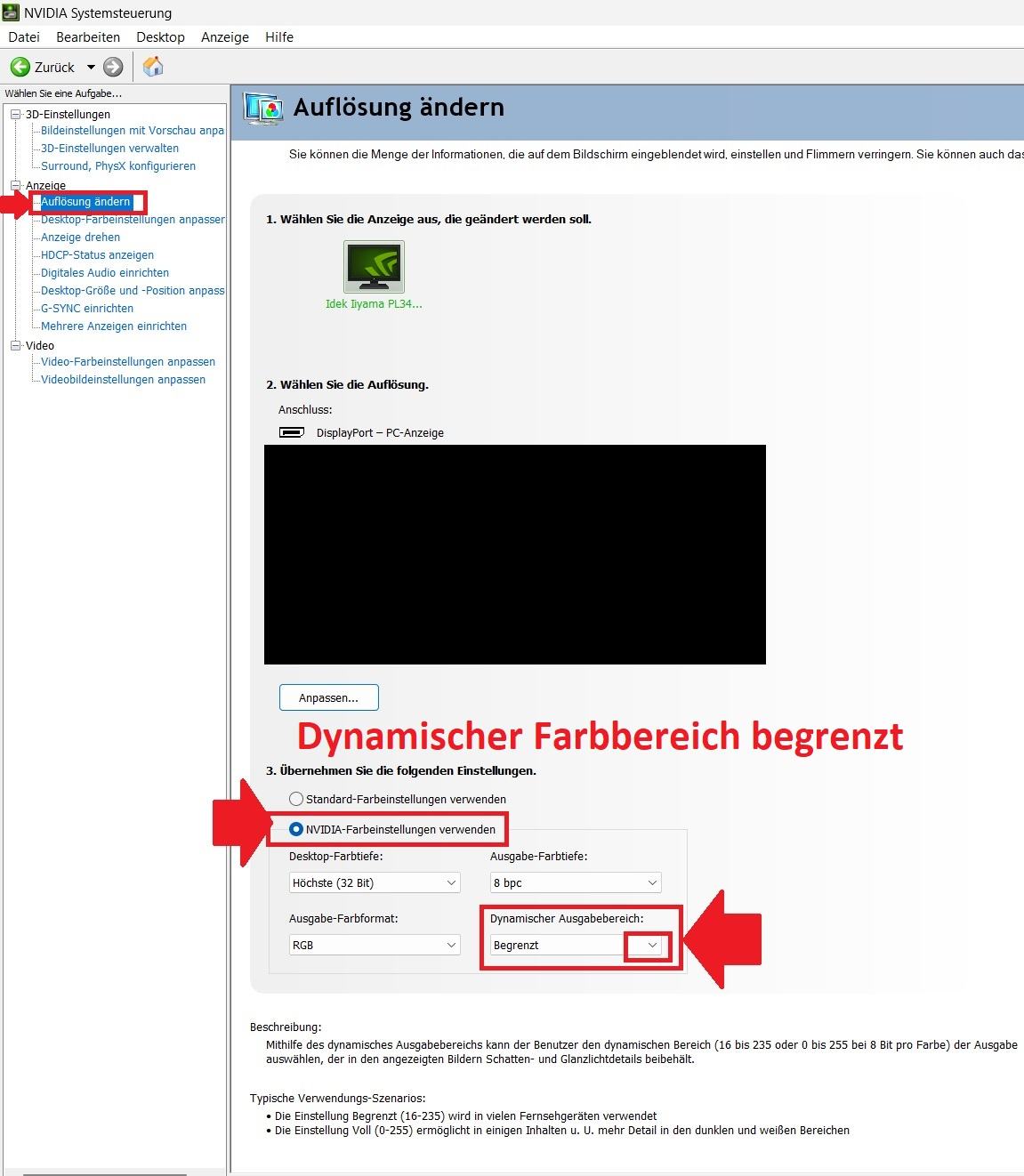Open Bildeinstellungen mit Vorschau anpassen
The height and width of the screenshot is (1176, 1024).
tap(133, 130)
